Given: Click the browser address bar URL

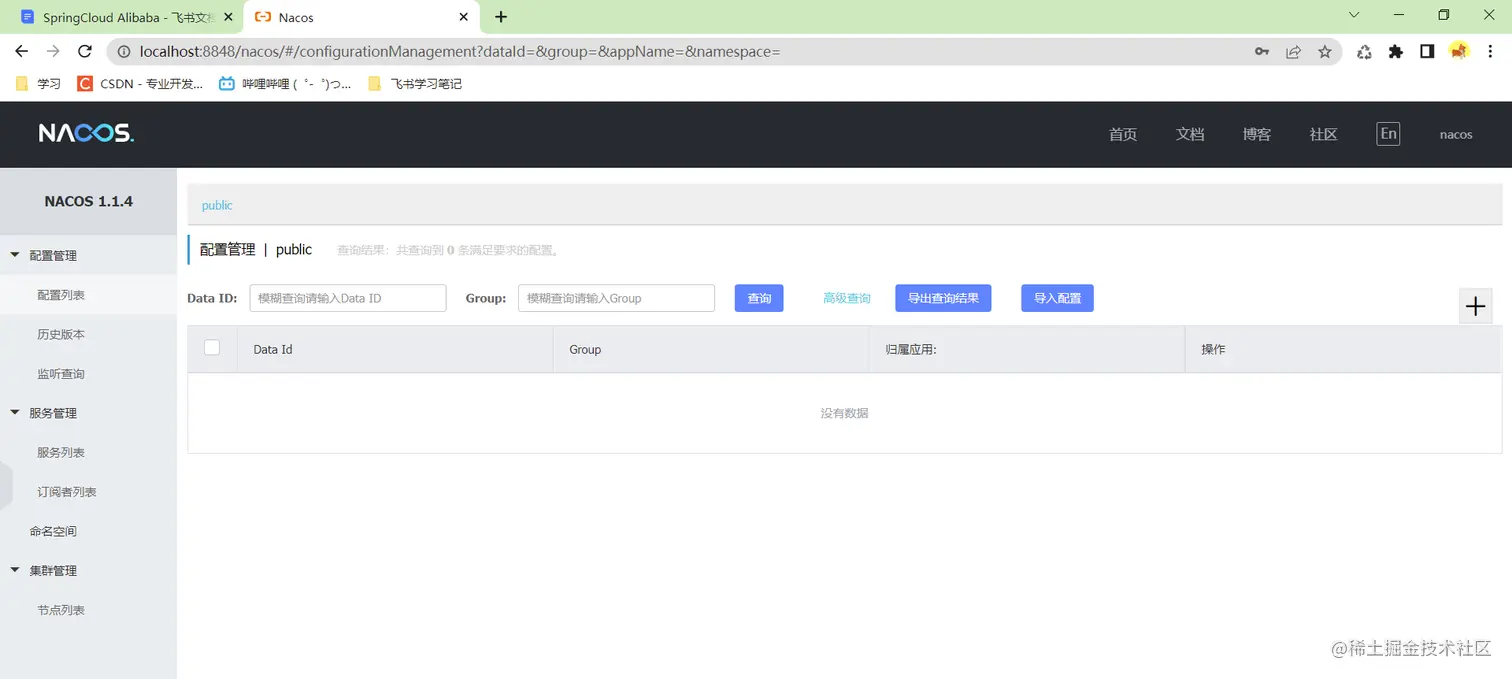Looking at the screenshot, I should click(459, 51).
